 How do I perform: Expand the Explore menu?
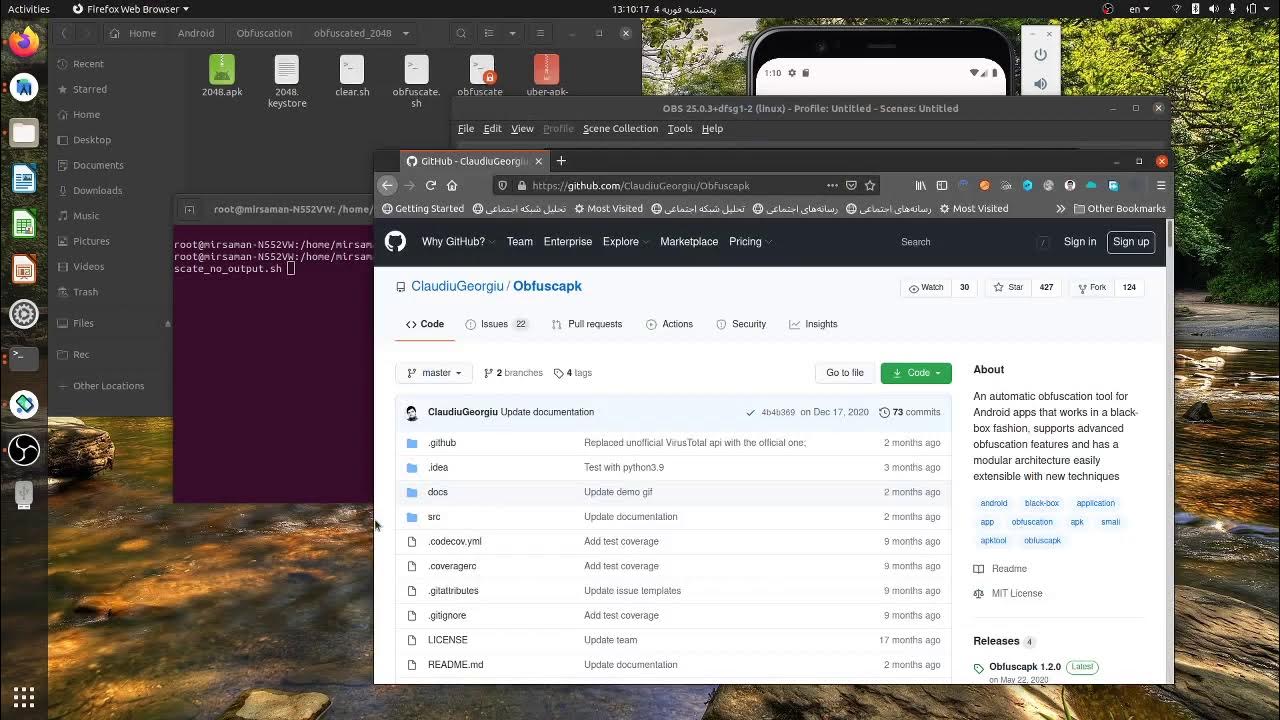[x=625, y=242]
